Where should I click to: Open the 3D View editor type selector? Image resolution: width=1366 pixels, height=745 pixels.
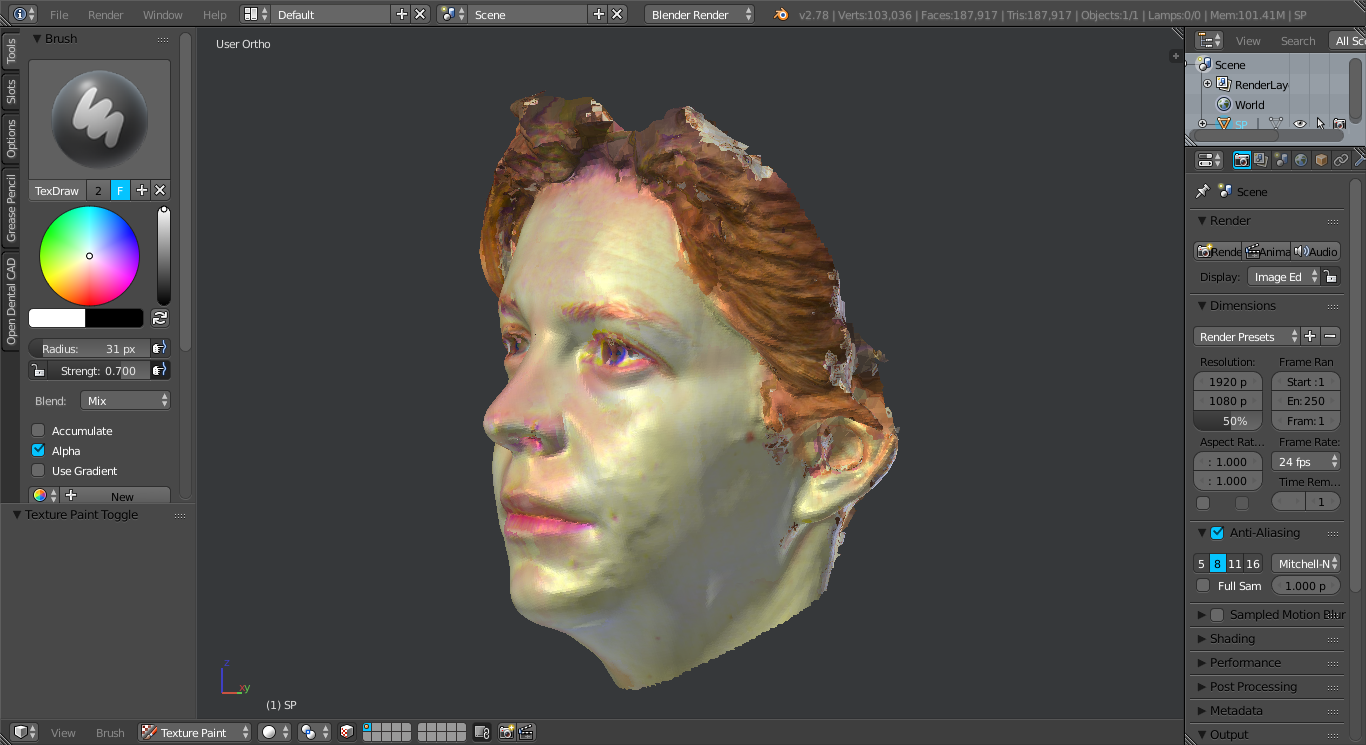[24, 732]
